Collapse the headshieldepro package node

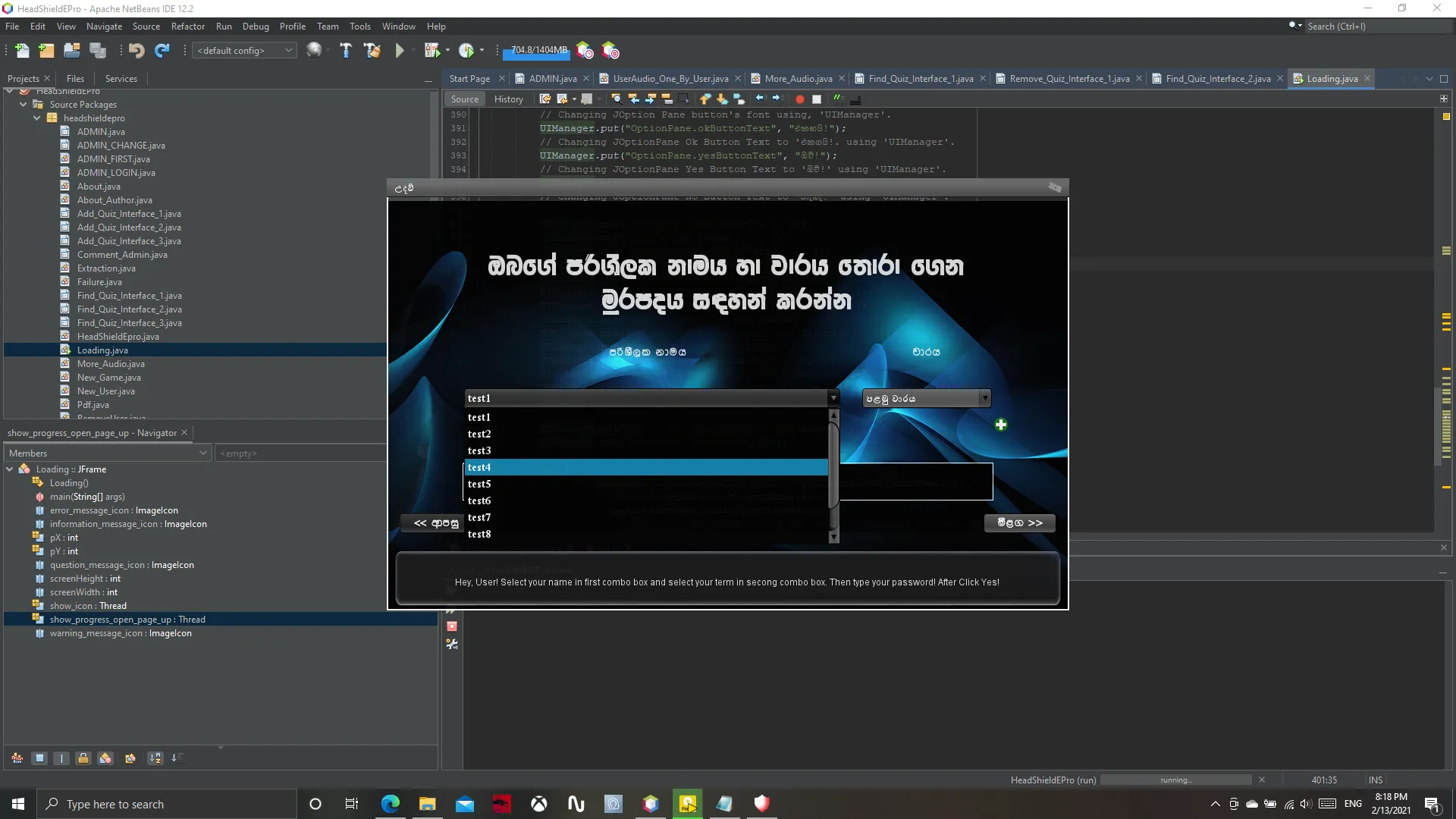tap(37, 118)
